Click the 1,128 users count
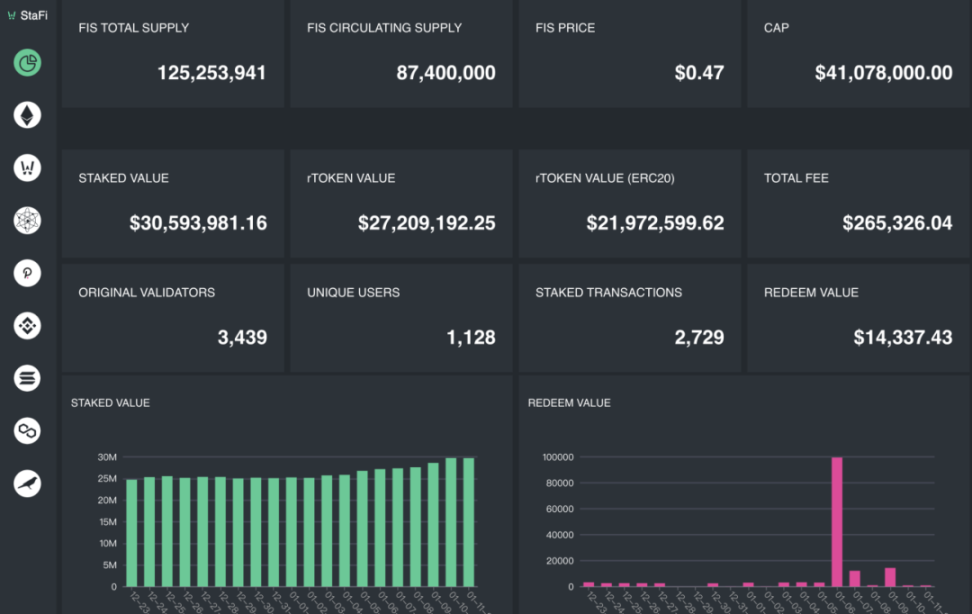The width and height of the screenshot is (972, 614). [471, 337]
